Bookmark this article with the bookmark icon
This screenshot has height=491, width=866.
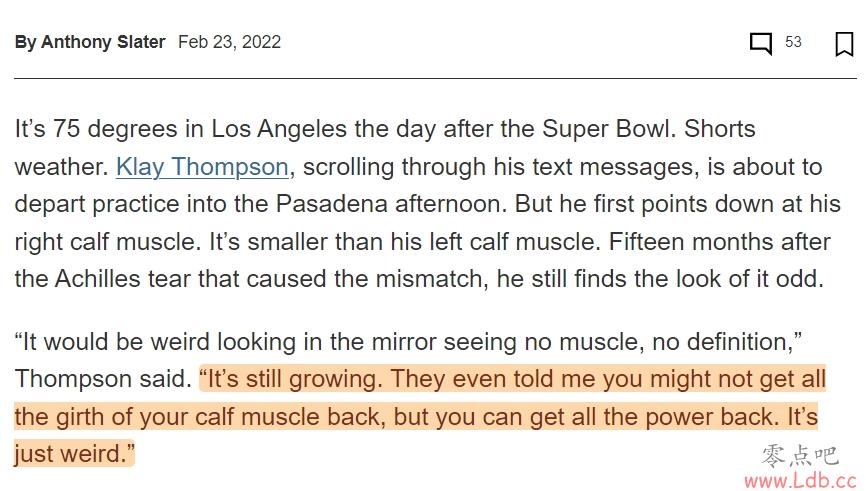pos(844,44)
